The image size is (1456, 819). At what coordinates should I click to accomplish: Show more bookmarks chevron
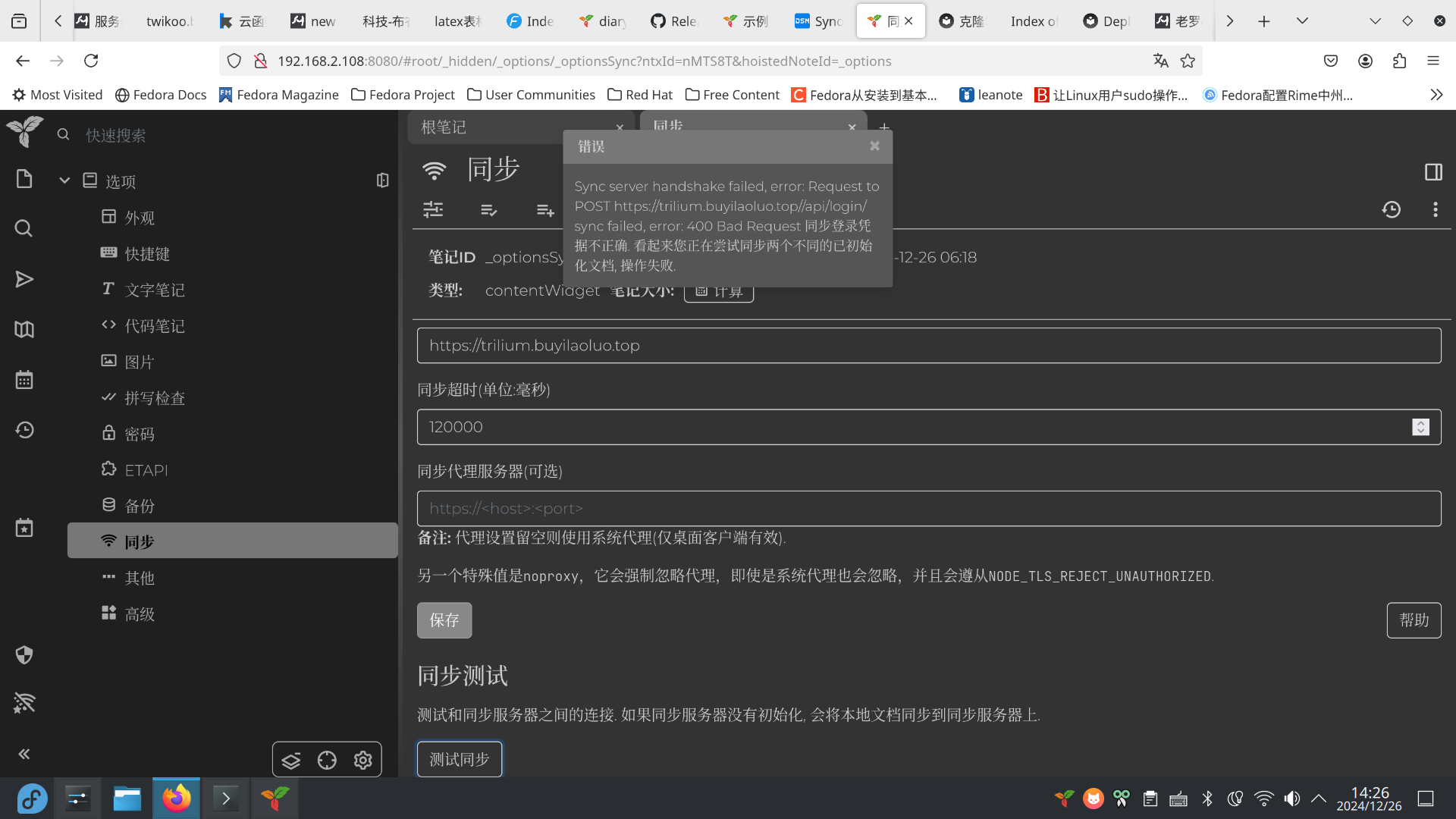[x=1436, y=95]
